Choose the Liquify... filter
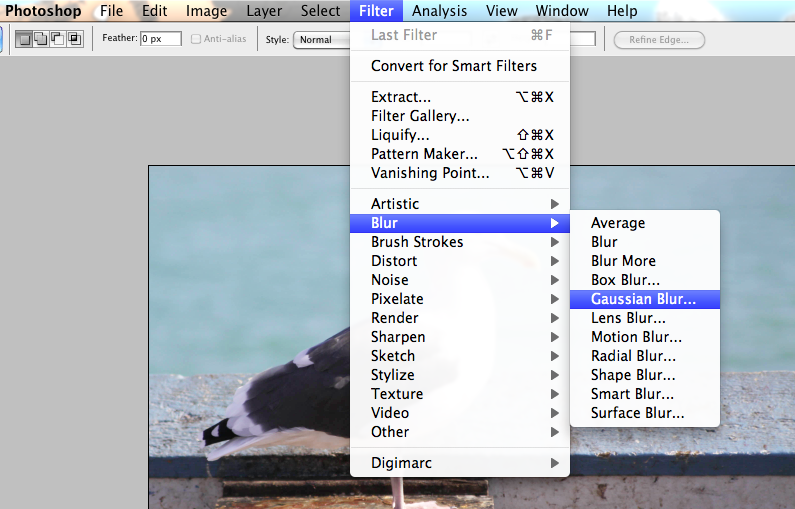The width and height of the screenshot is (795, 509). (460, 135)
